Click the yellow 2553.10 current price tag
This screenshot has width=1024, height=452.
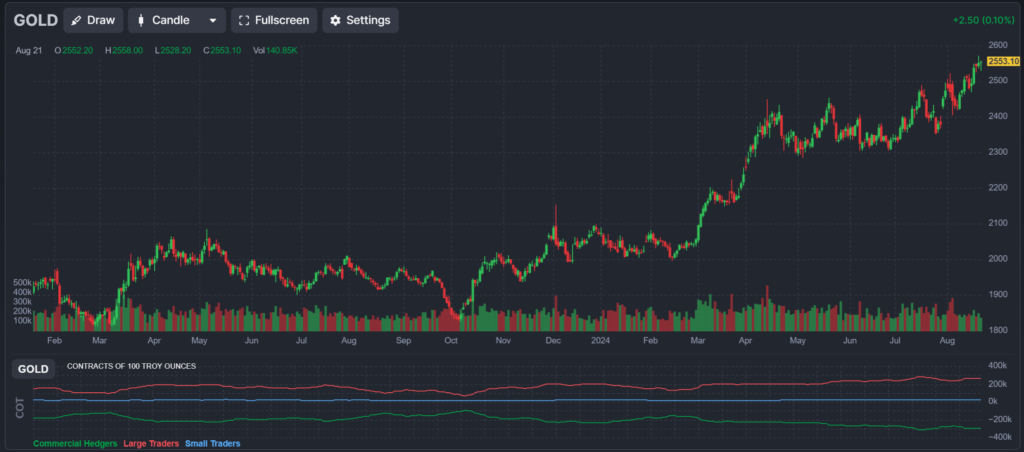pyautogui.click(x=1003, y=62)
